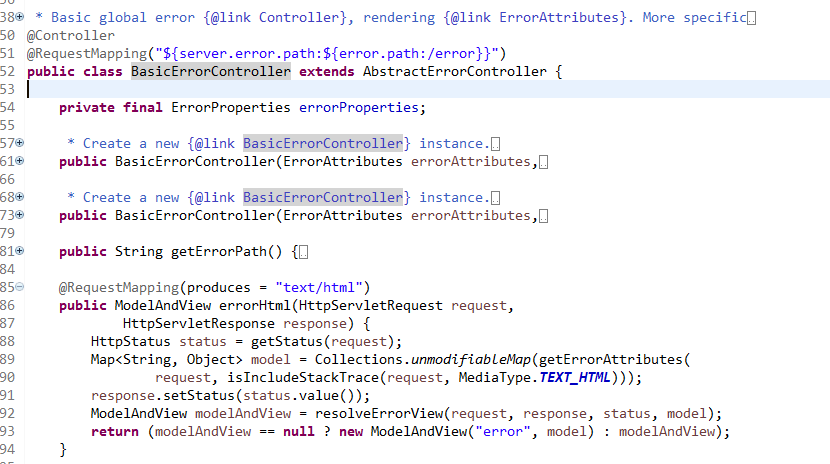Click the folded-text box ending line 61
Screen dimensions: 830x464
[x=544, y=162]
